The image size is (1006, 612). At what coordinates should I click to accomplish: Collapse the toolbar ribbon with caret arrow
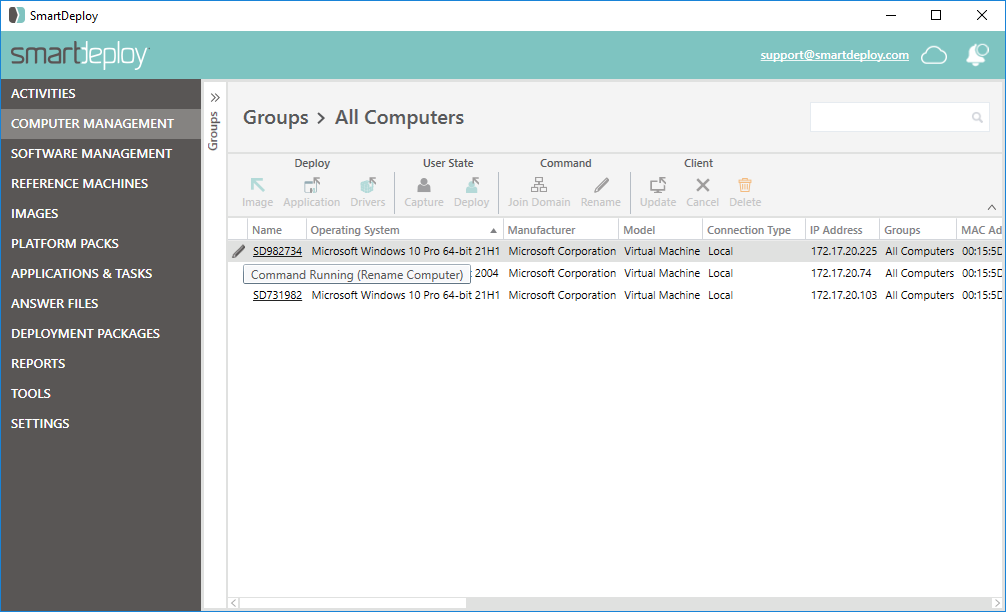tap(991, 208)
